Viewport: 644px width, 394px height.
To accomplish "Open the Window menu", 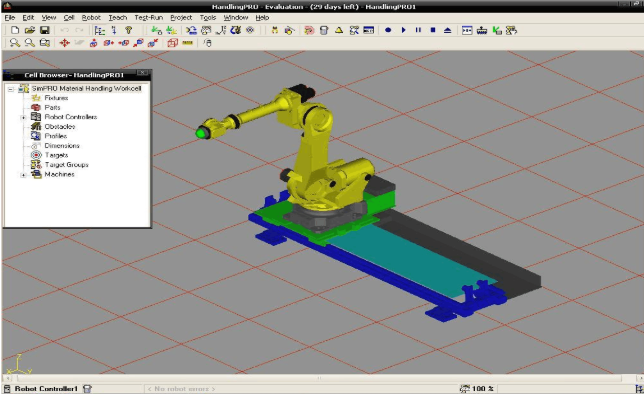I will (236, 18).
